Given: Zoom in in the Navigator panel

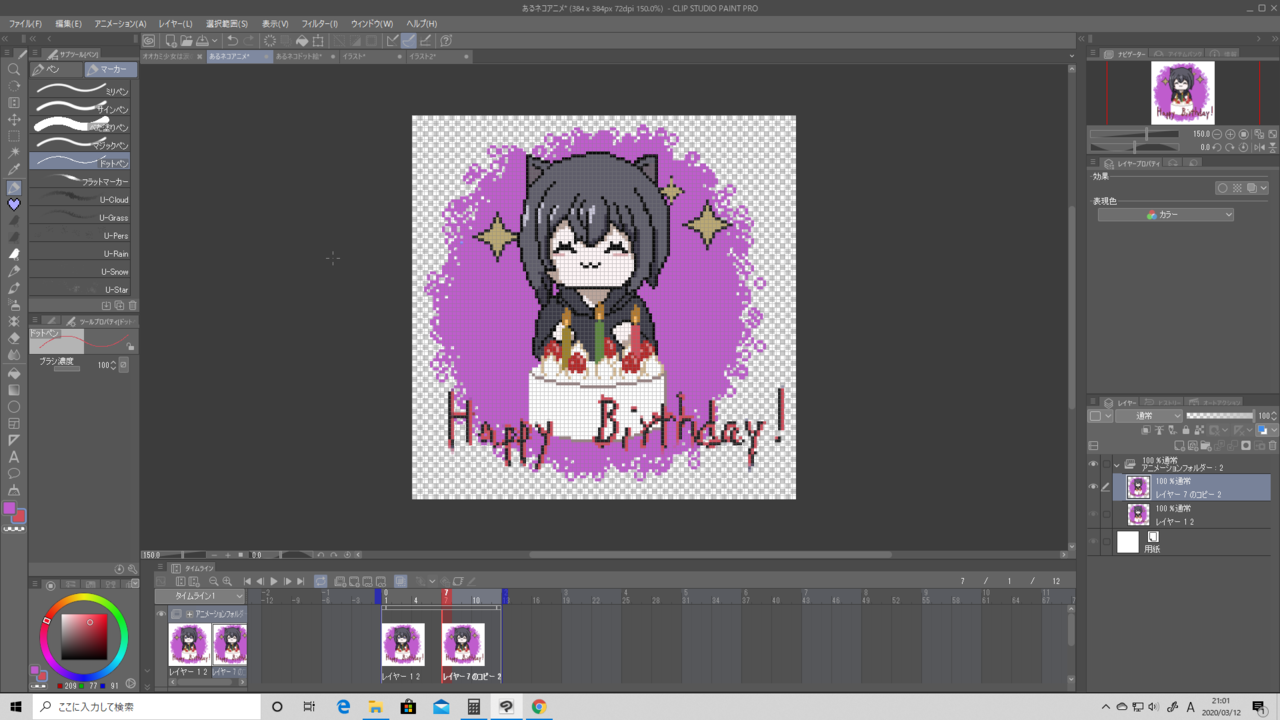Looking at the screenshot, I should pos(1230,134).
